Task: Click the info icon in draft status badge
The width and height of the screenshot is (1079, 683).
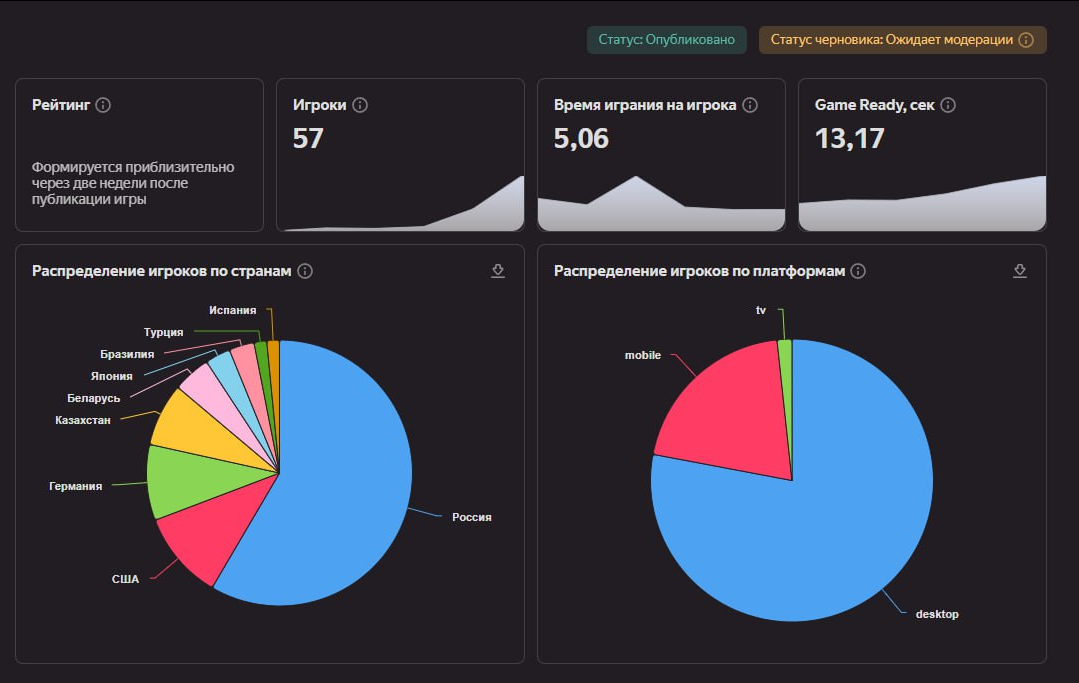Action: 1024,40
